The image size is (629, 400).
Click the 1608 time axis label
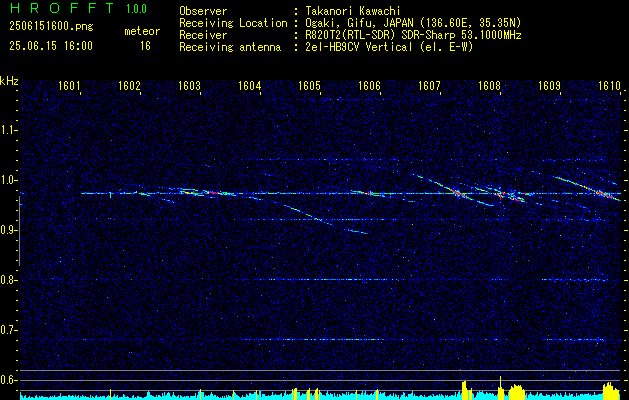point(490,85)
